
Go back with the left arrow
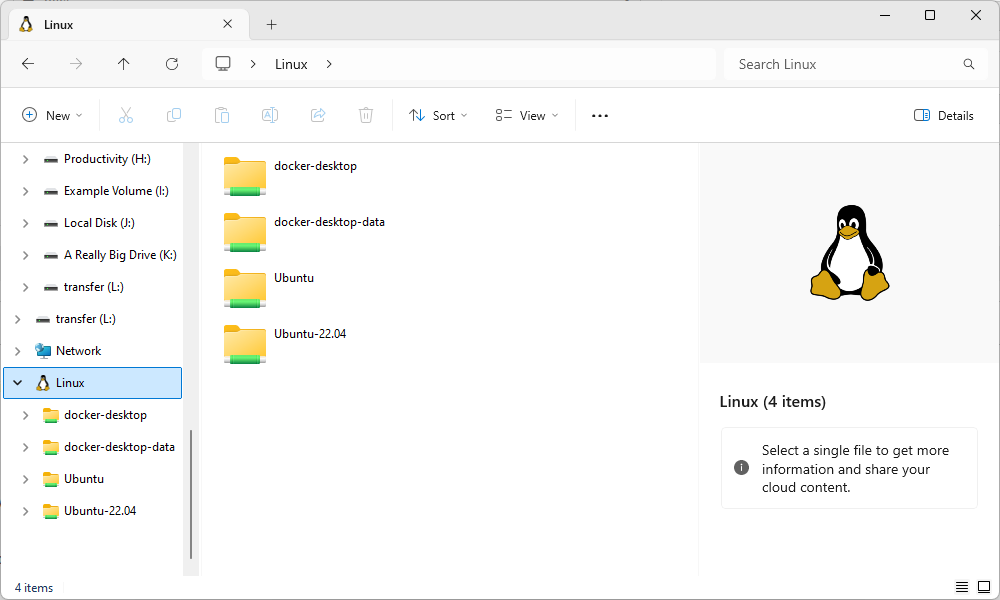click(28, 64)
